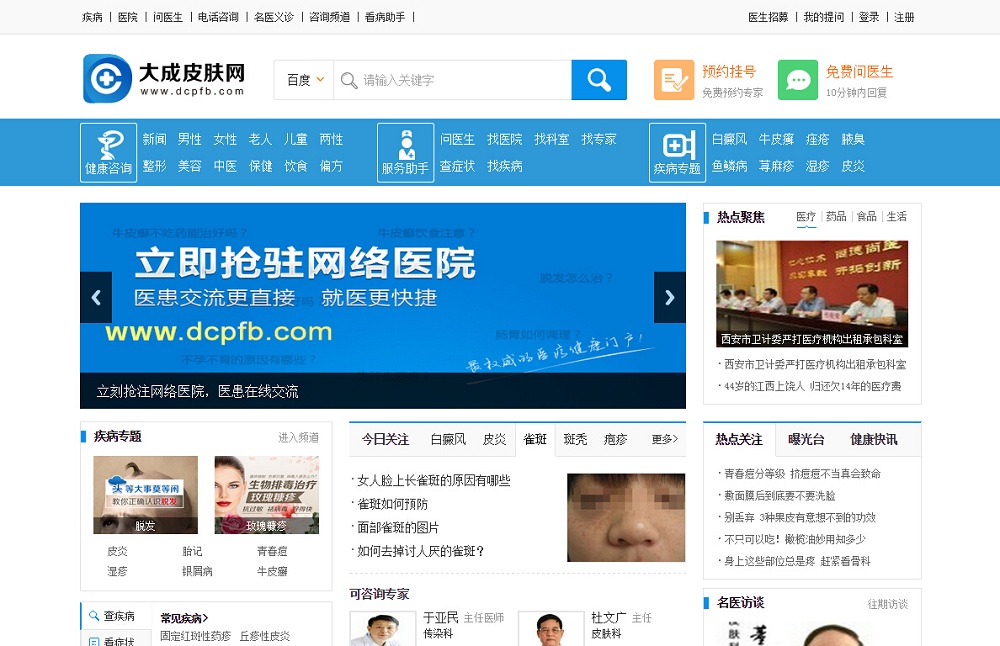
Task: Click the 注册 link
Action: click(904, 17)
